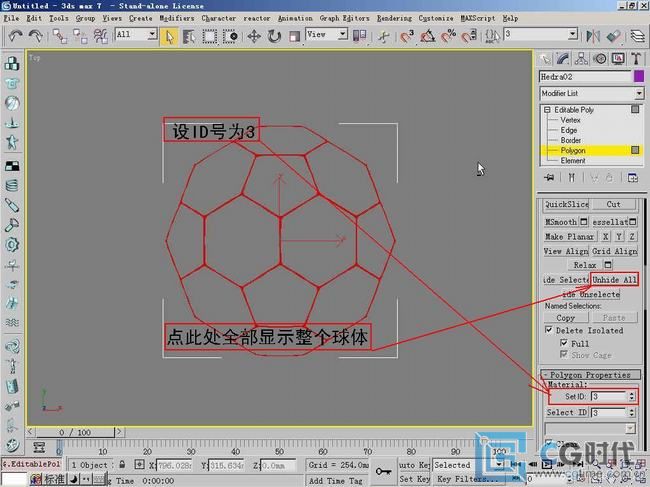Open the Modify command panel tab
This screenshot has height=487, width=650.
pos(563,59)
